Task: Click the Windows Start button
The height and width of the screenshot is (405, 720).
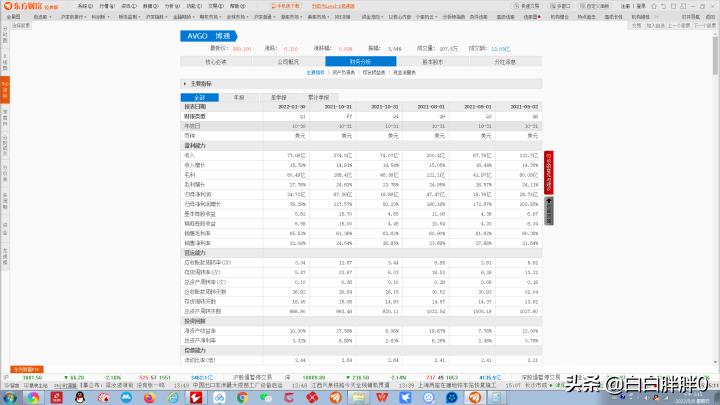Action: pos(9,398)
